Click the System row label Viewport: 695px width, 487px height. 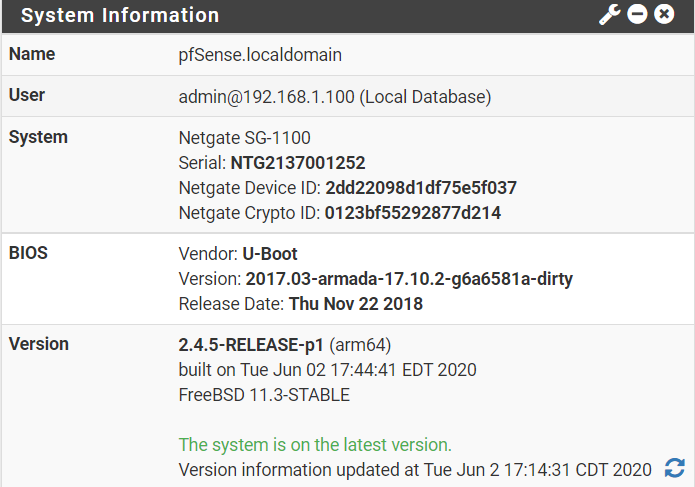pos(38,137)
